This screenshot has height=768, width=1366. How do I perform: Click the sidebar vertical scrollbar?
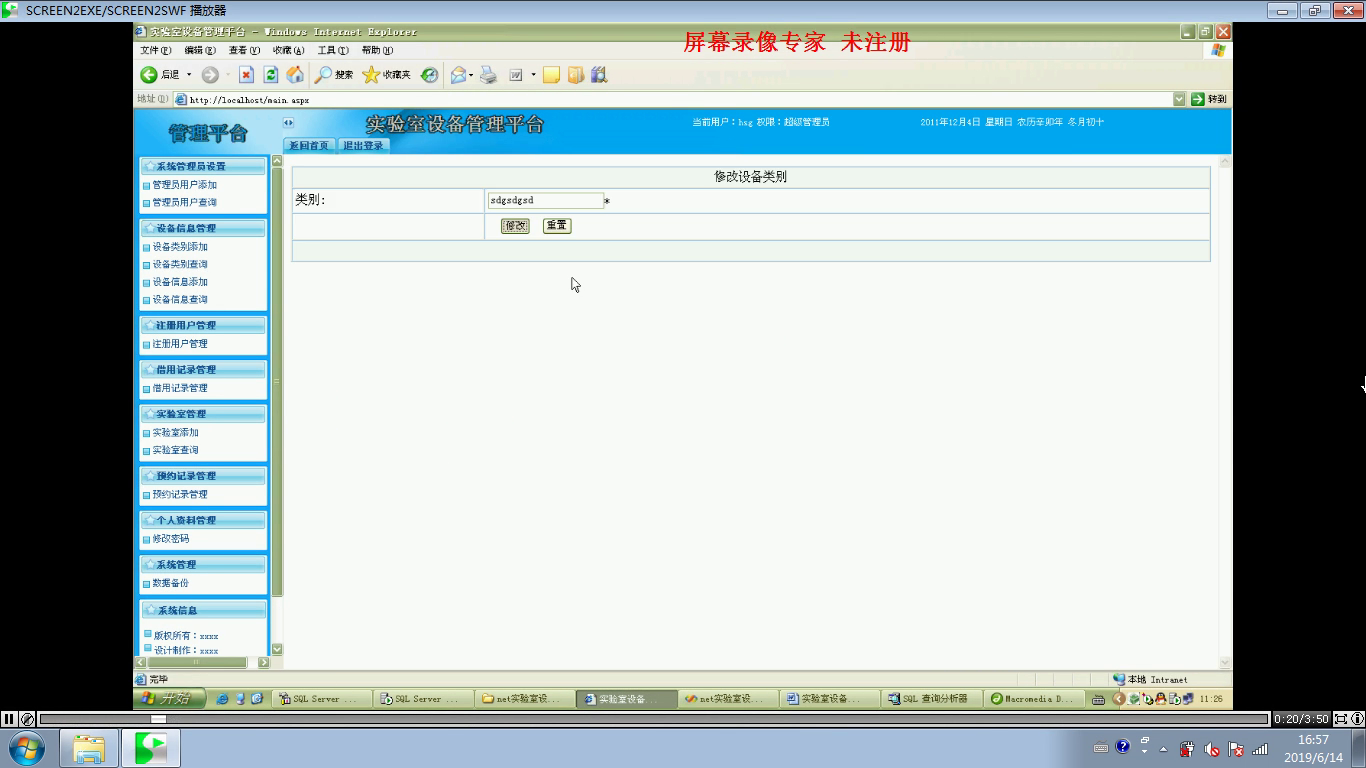(x=277, y=405)
